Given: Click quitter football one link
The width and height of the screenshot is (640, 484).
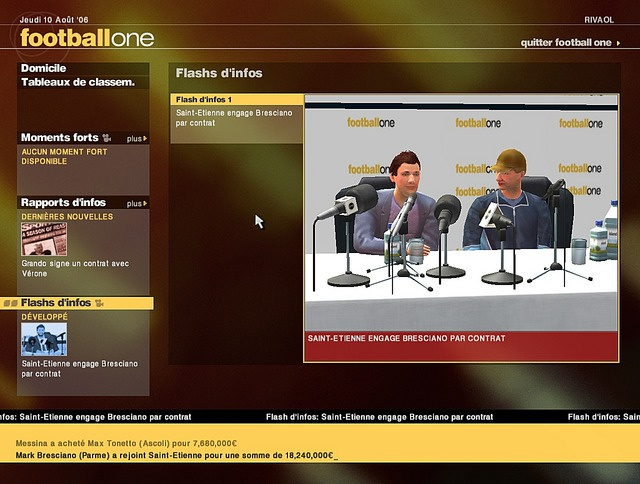Looking at the screenshot, I should point(566,43).
